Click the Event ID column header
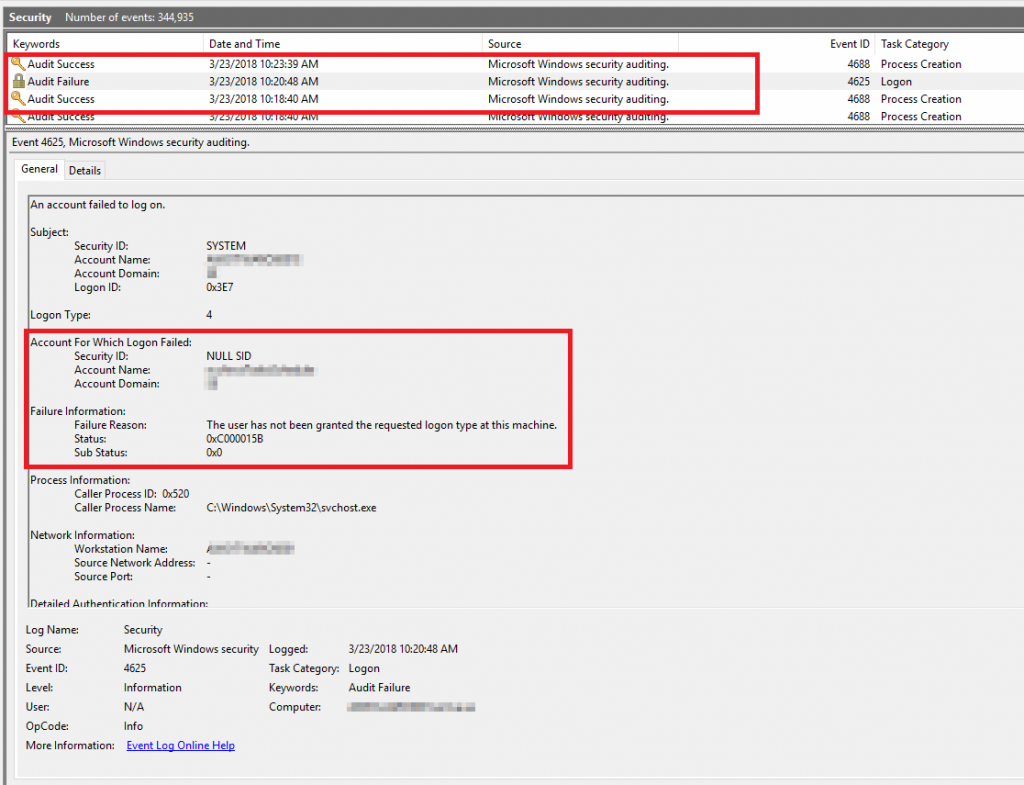The width and height of the screenshot is (1024, 785). point(849,43)
